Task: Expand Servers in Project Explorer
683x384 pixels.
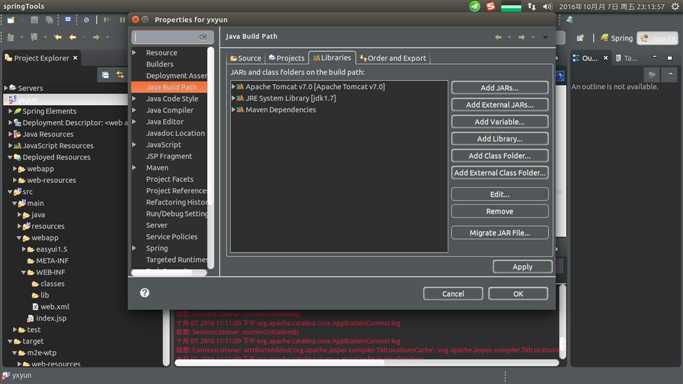Action: click(x=6, y=88)
